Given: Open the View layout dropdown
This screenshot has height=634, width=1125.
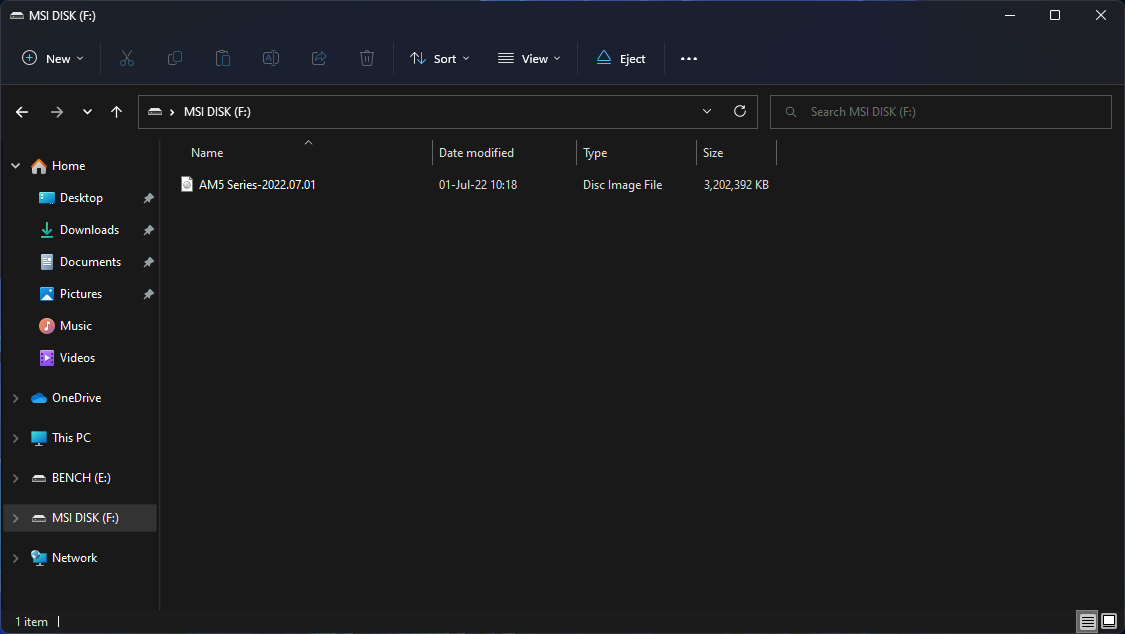Looking at the screenshot, I should [529, 59].
